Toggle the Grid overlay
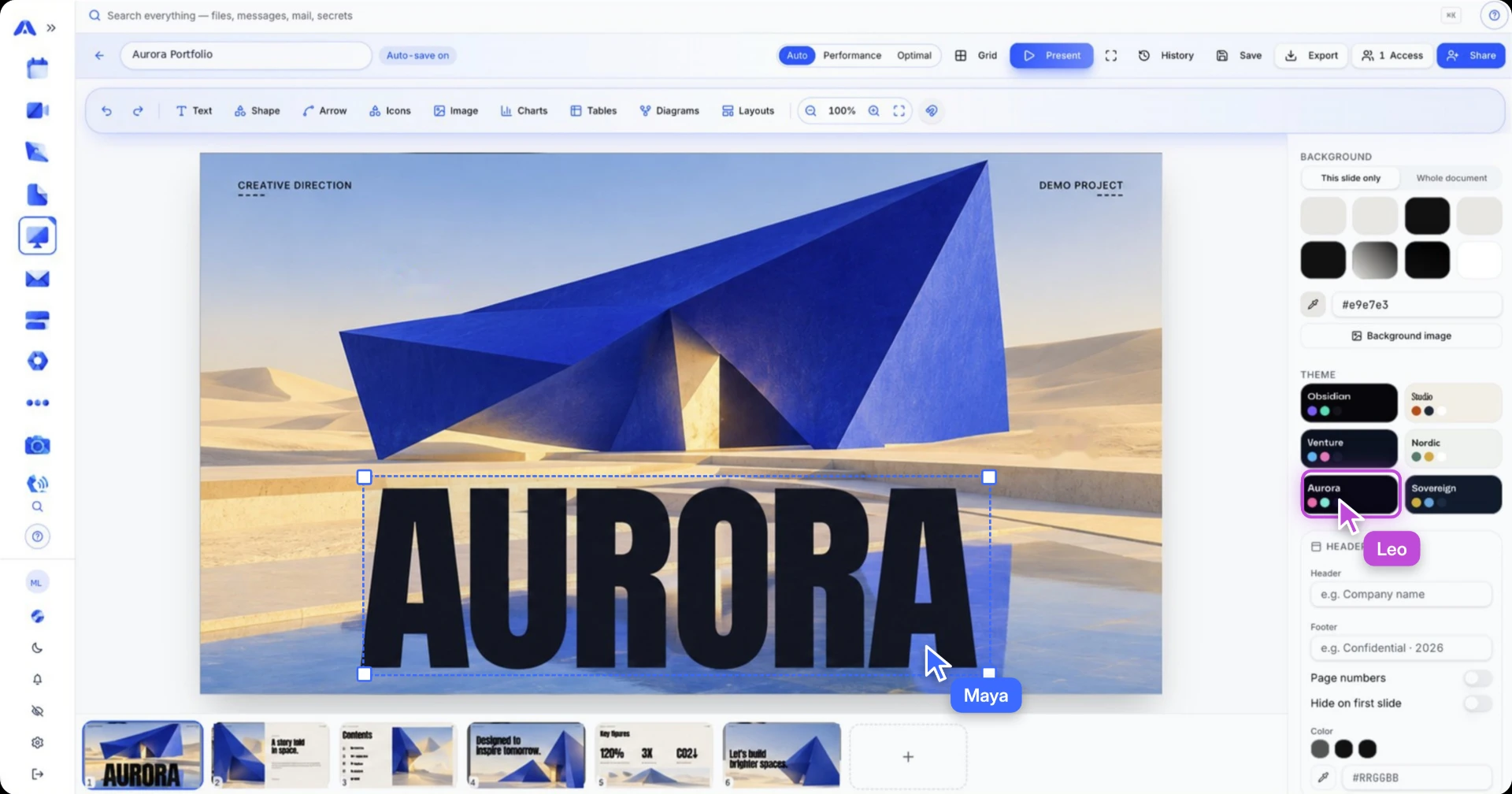1512x794 pixels. click(x=976, y=55)
